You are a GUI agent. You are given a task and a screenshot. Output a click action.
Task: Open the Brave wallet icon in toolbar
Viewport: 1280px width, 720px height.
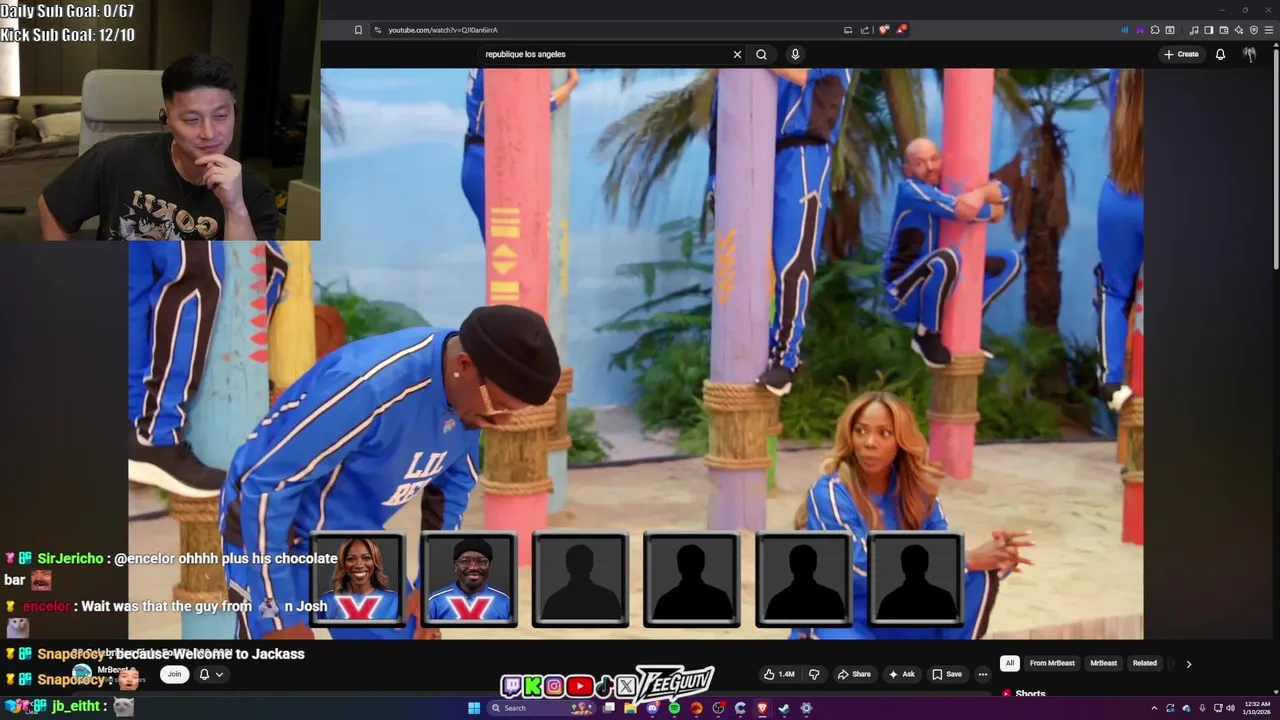click(1224, 30)
